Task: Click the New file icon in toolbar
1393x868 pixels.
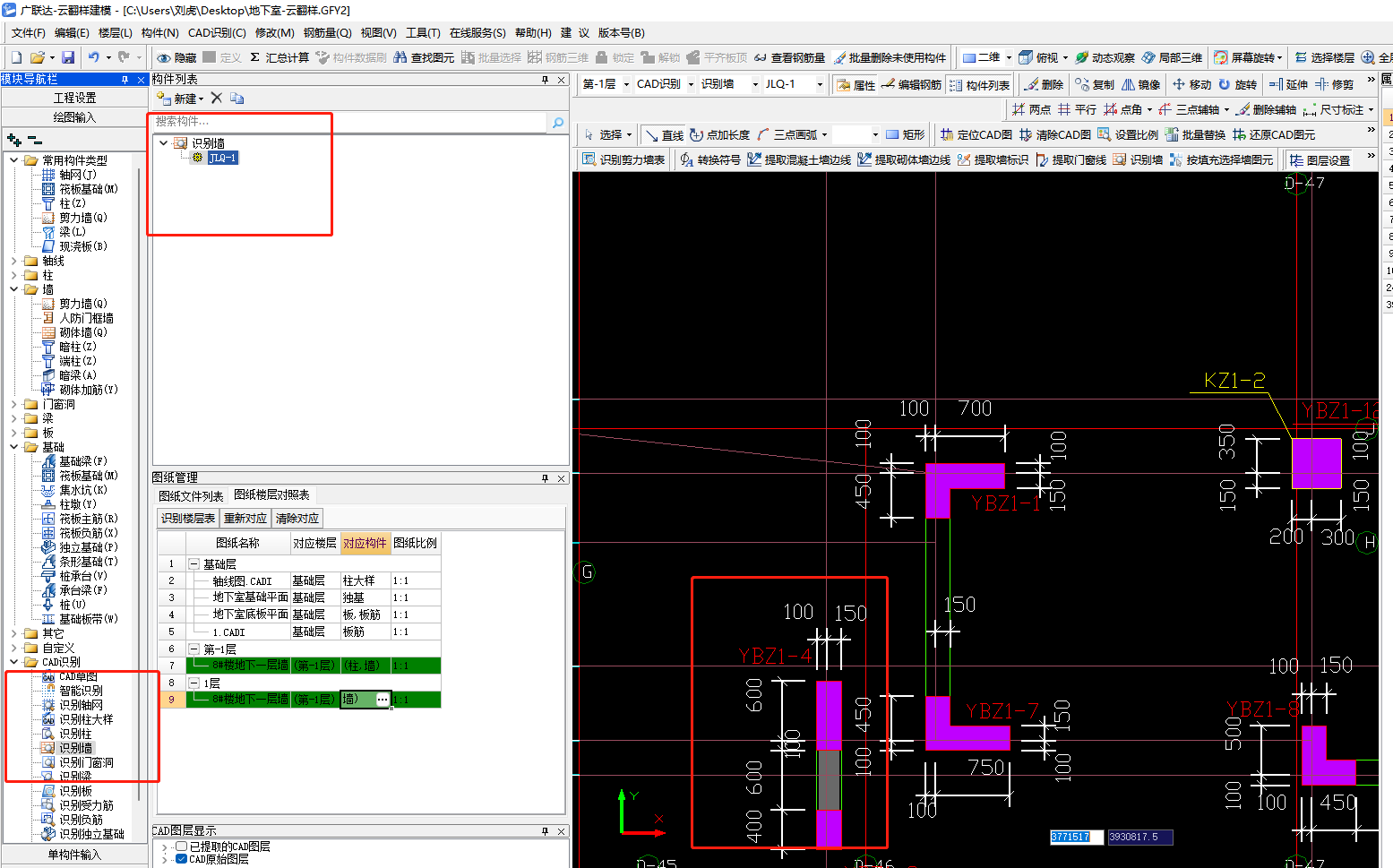Action: pyautogui.click(x=16, y=57)
